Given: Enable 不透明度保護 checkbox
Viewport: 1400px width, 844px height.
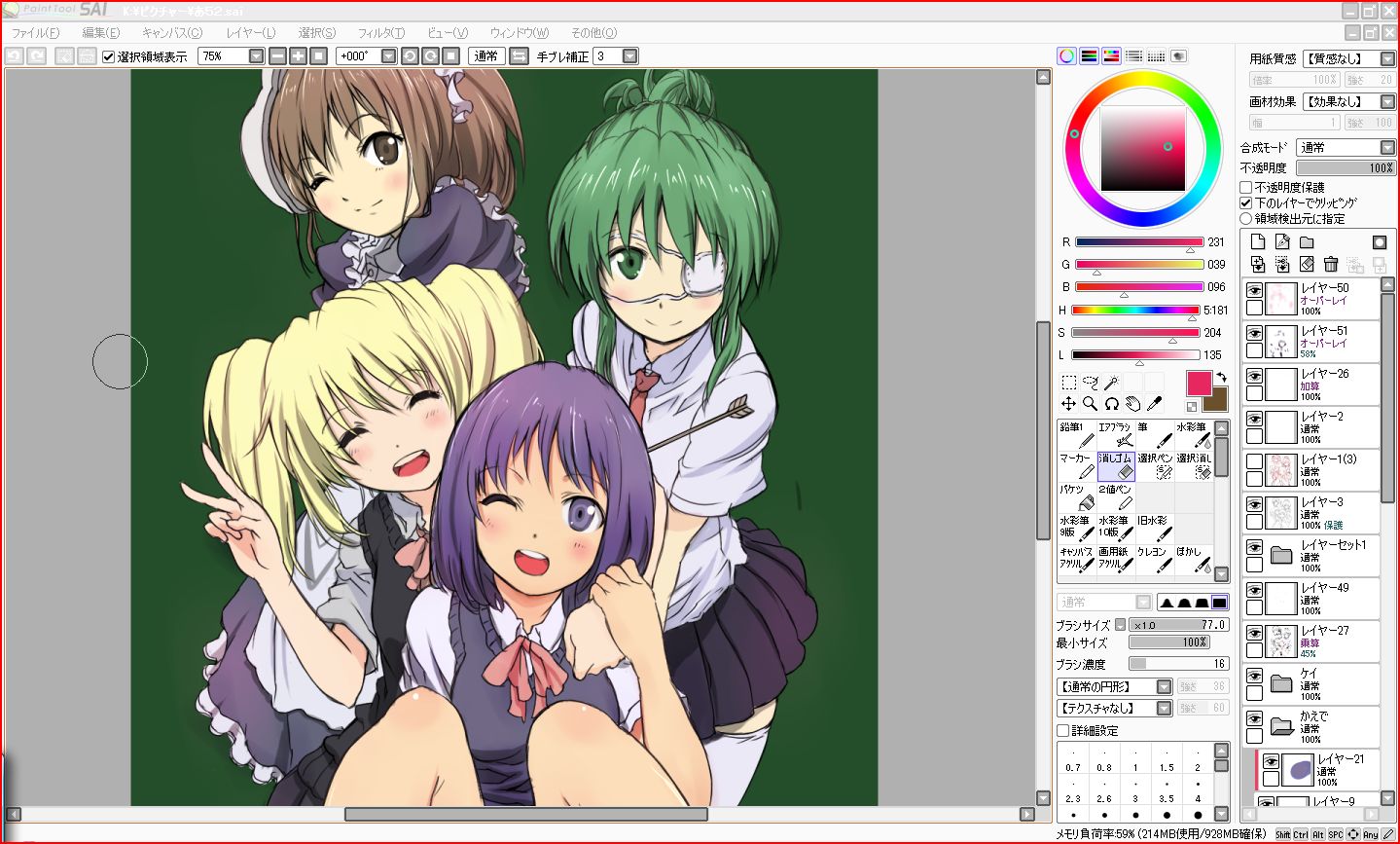Looking at the screenshot, I should [1246, 187].
